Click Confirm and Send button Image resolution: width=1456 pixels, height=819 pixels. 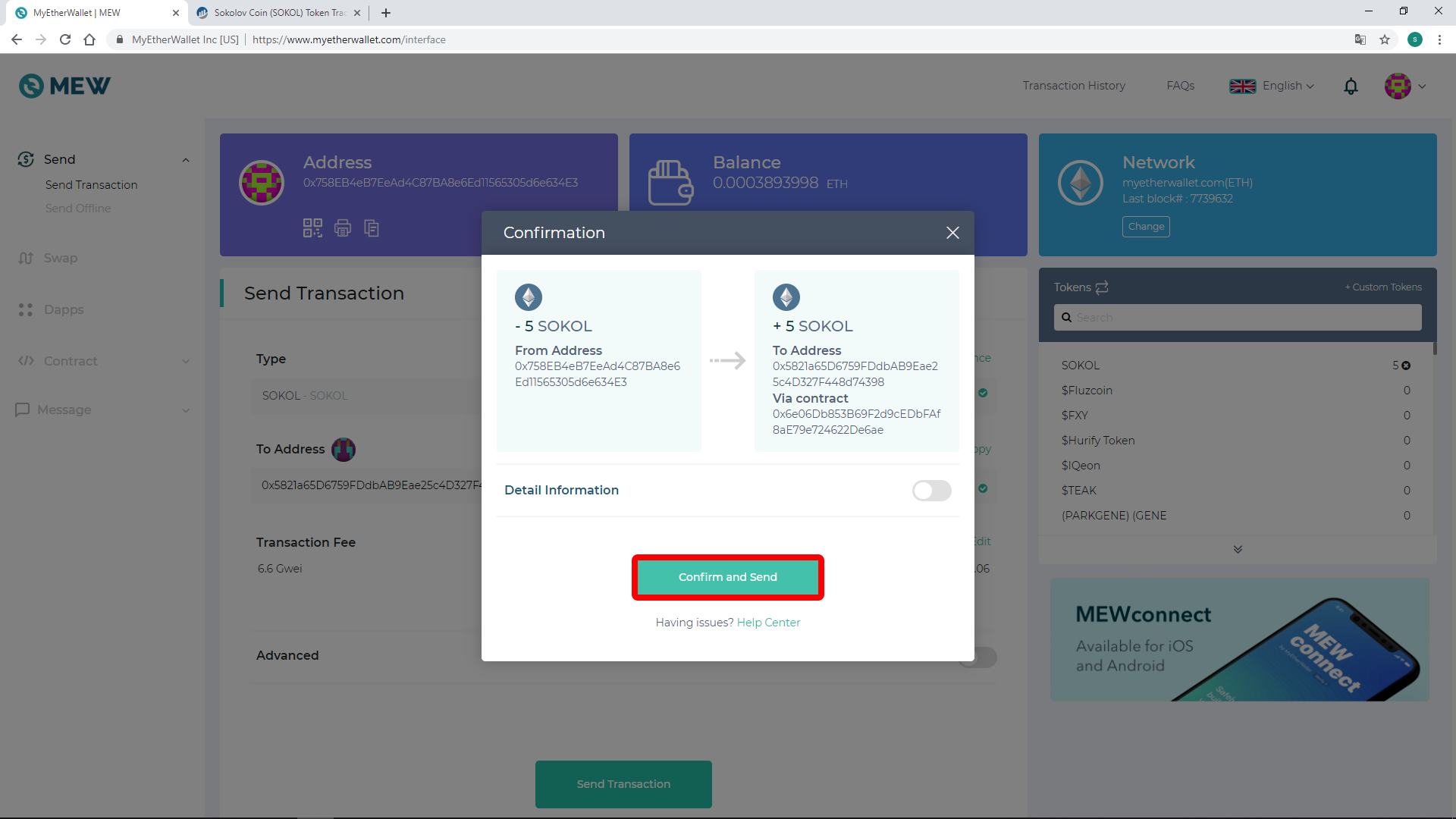(x=728, y=577)
